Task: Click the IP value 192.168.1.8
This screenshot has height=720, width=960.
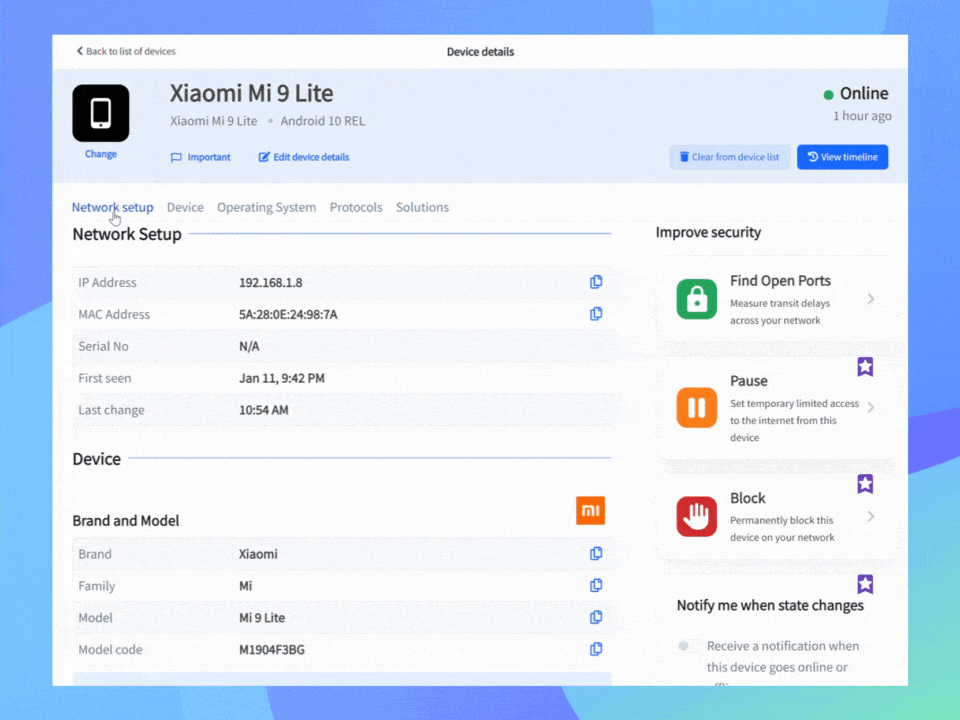Action: (271, 282)
